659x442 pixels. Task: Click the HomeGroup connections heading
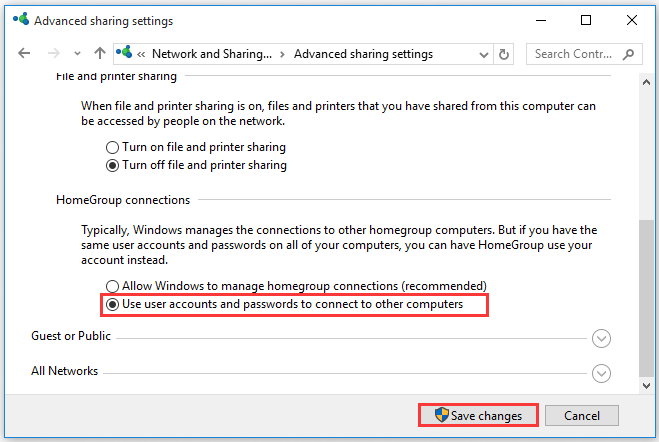coord(123,200)
